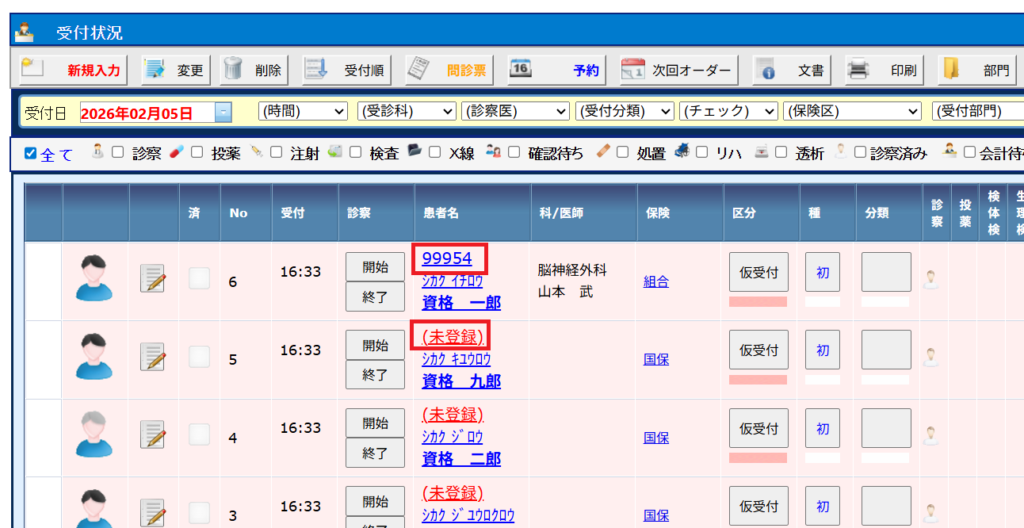The image size is (1024, 528).
Task: Click the patient avatar in row 5
Action: pos(94,357)
